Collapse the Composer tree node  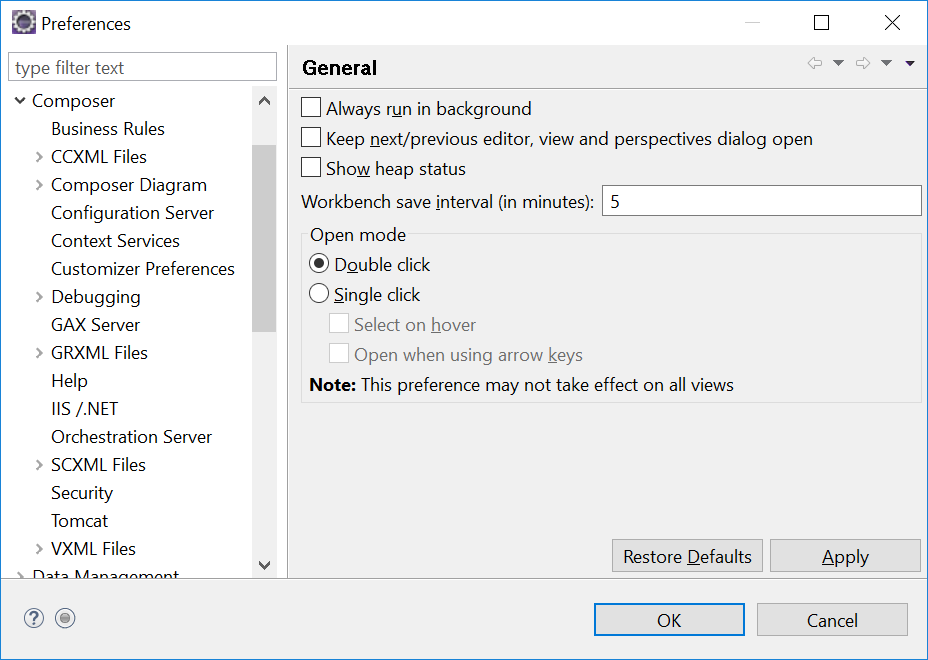[20, 101]
